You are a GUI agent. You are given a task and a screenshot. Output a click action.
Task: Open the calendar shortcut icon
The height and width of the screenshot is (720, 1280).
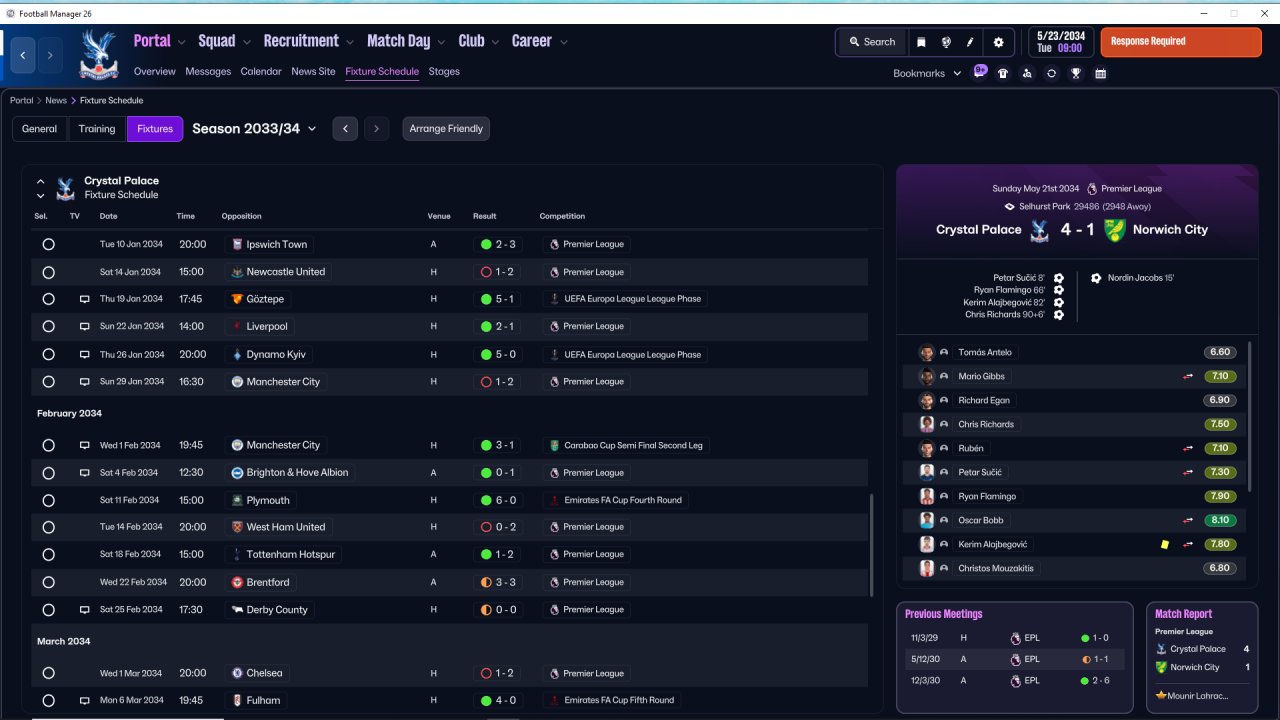1100,73
